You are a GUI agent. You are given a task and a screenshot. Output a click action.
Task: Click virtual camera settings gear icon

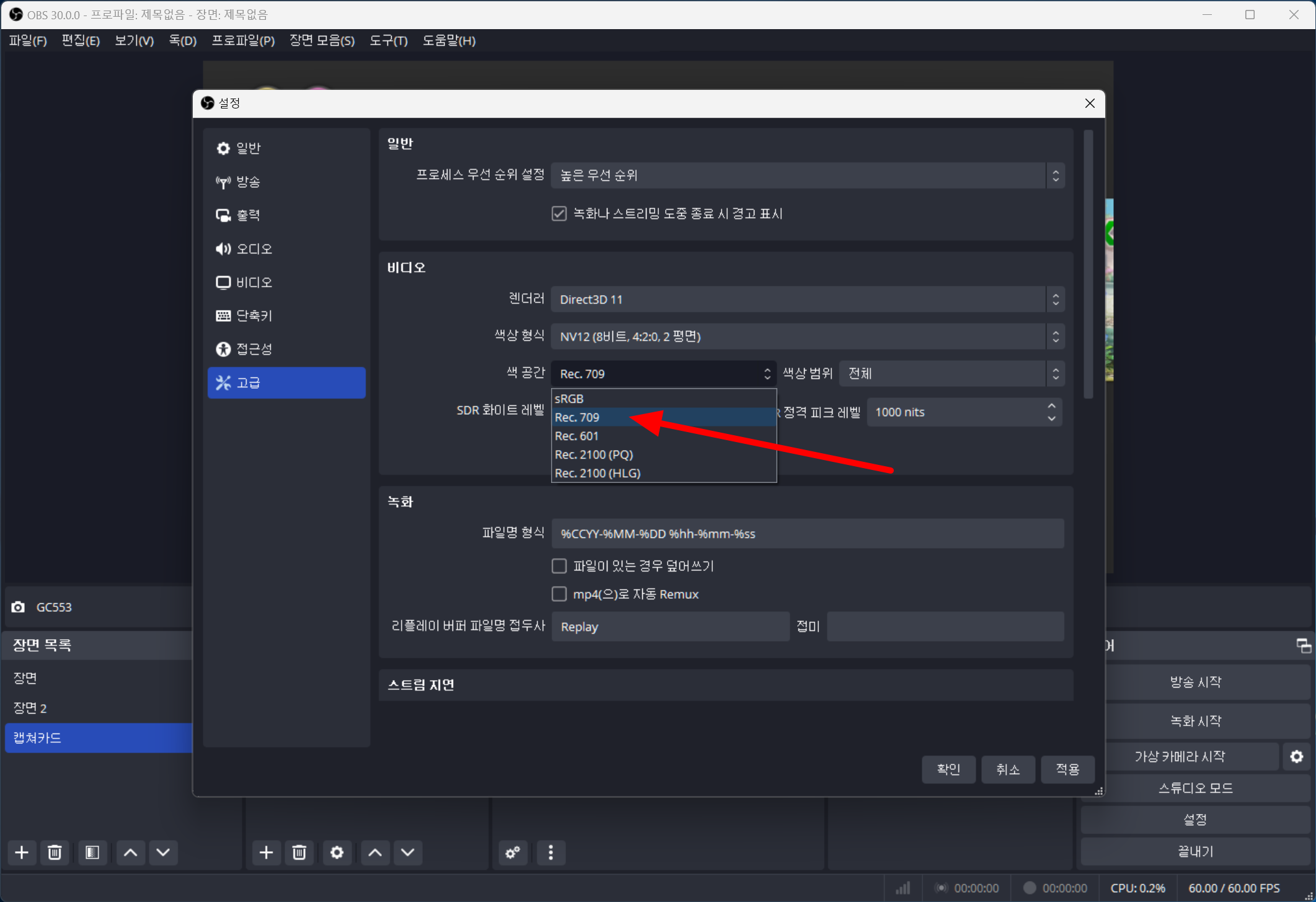[1296, 756]
